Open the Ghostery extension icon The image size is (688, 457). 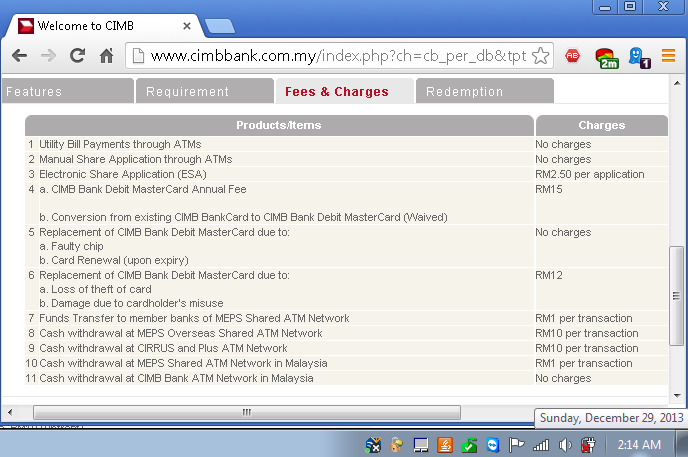pyautogui.click(x=639, y=58)
